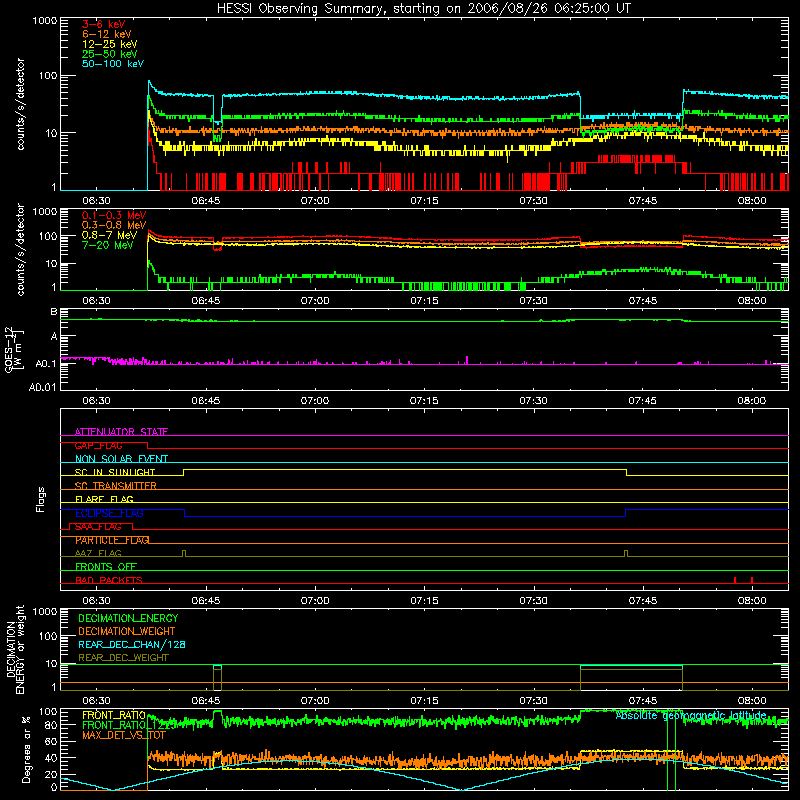Click the A4Z flag pulse near 06:42

tap(184, 554)
